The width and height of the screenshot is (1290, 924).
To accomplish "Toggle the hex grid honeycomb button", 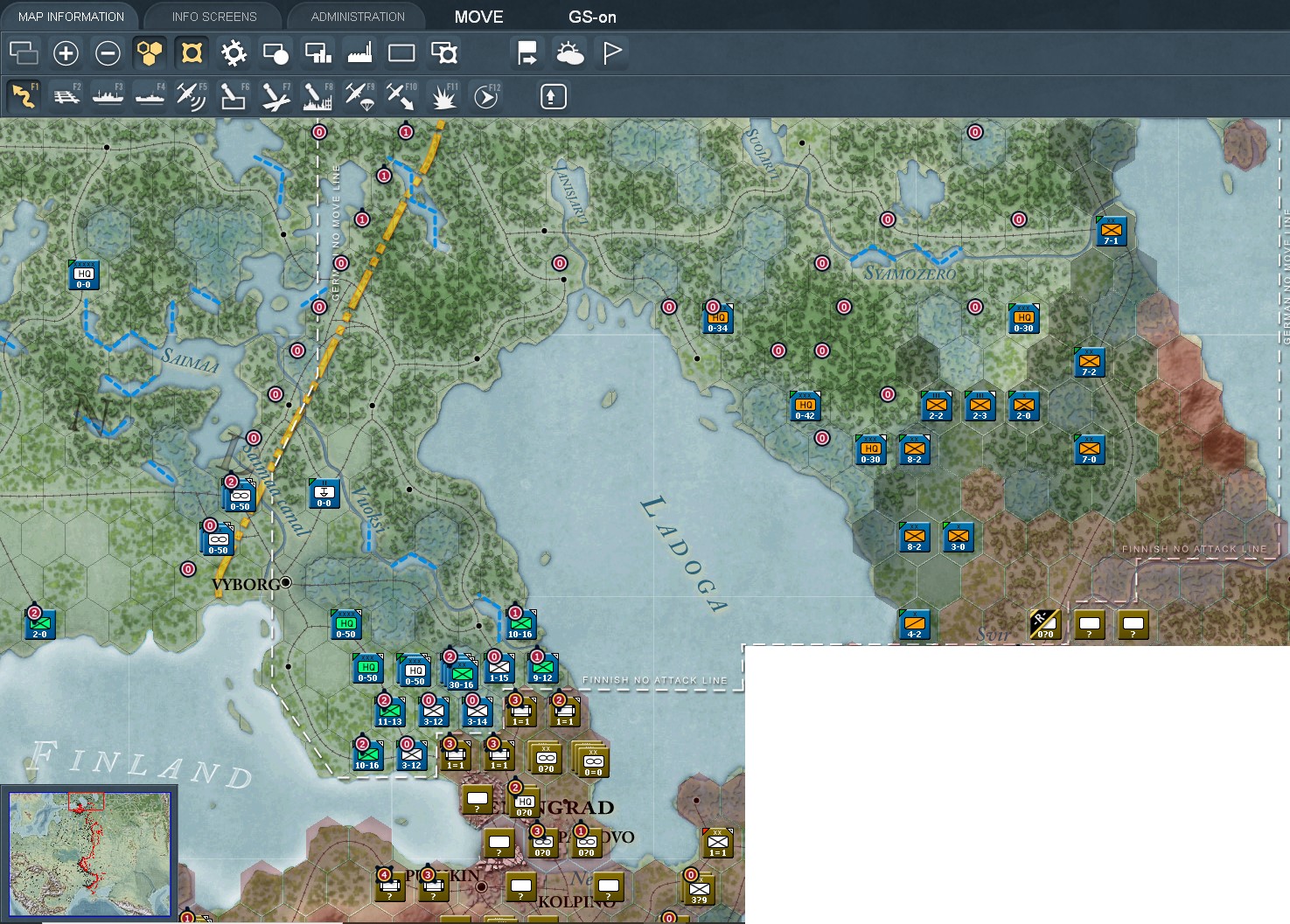I will coord(150,53).
